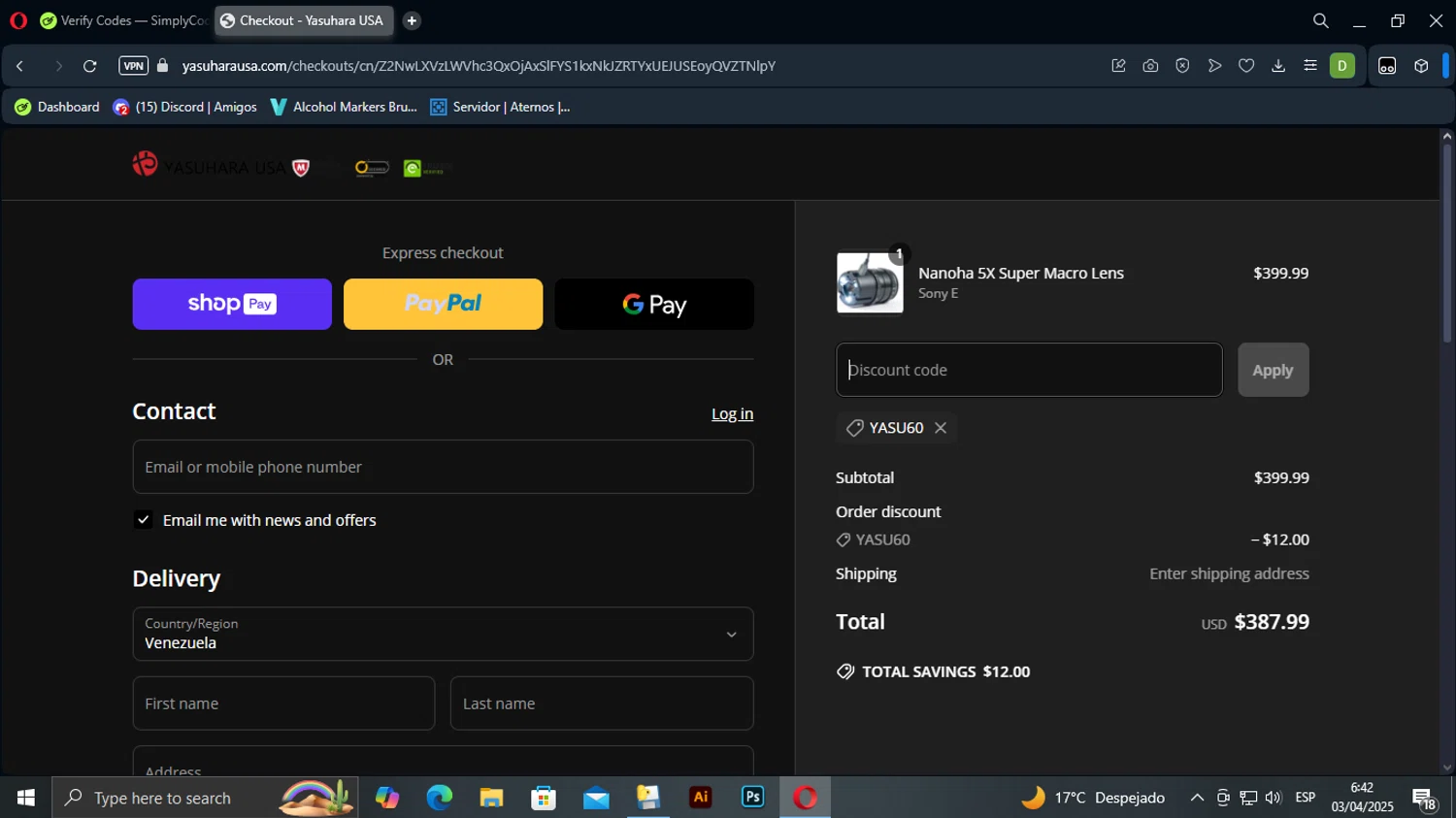This screenshot has width=1456, height=818.
Task: Focus the Email or mobile phone field
Action: pyautogui.click(x=443, y=467)
